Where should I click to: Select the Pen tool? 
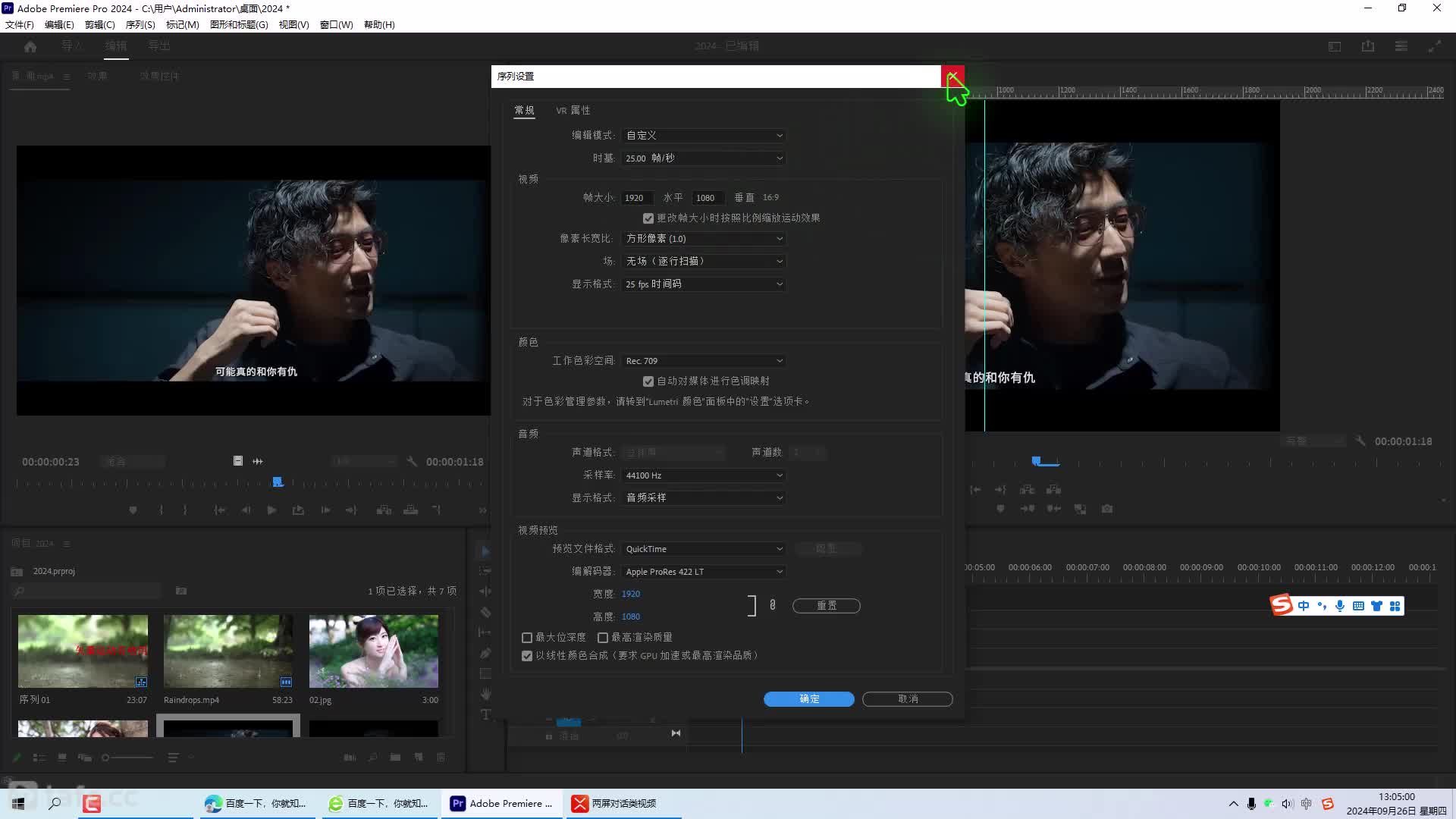485,653
